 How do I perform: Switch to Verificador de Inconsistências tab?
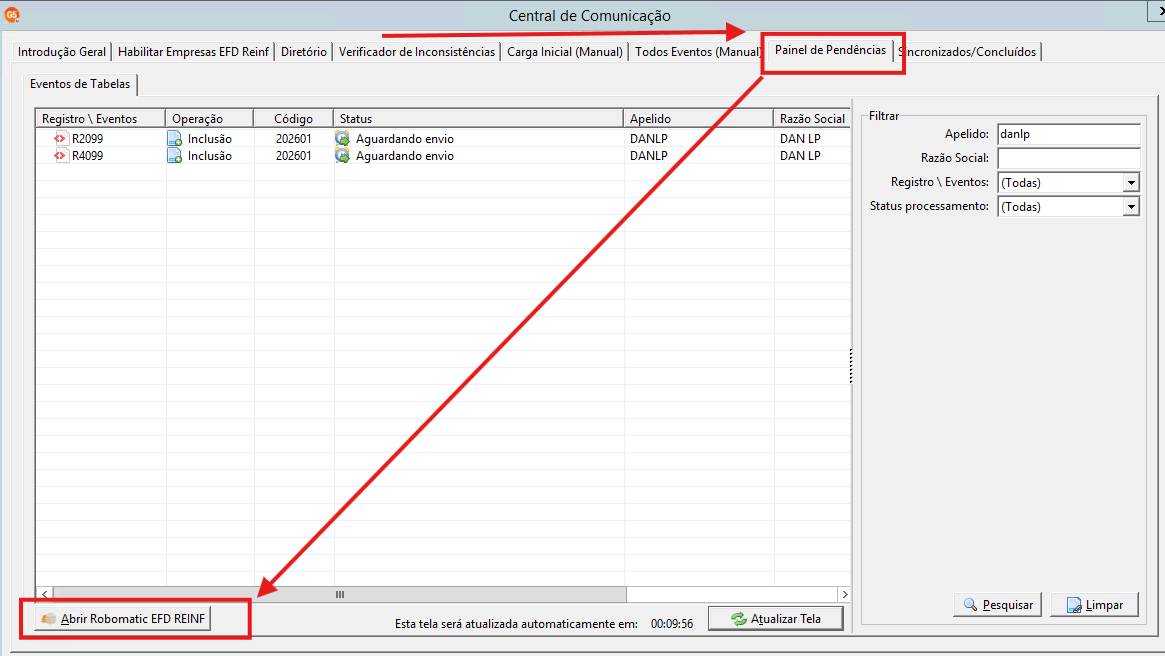(x=417, y=52)
